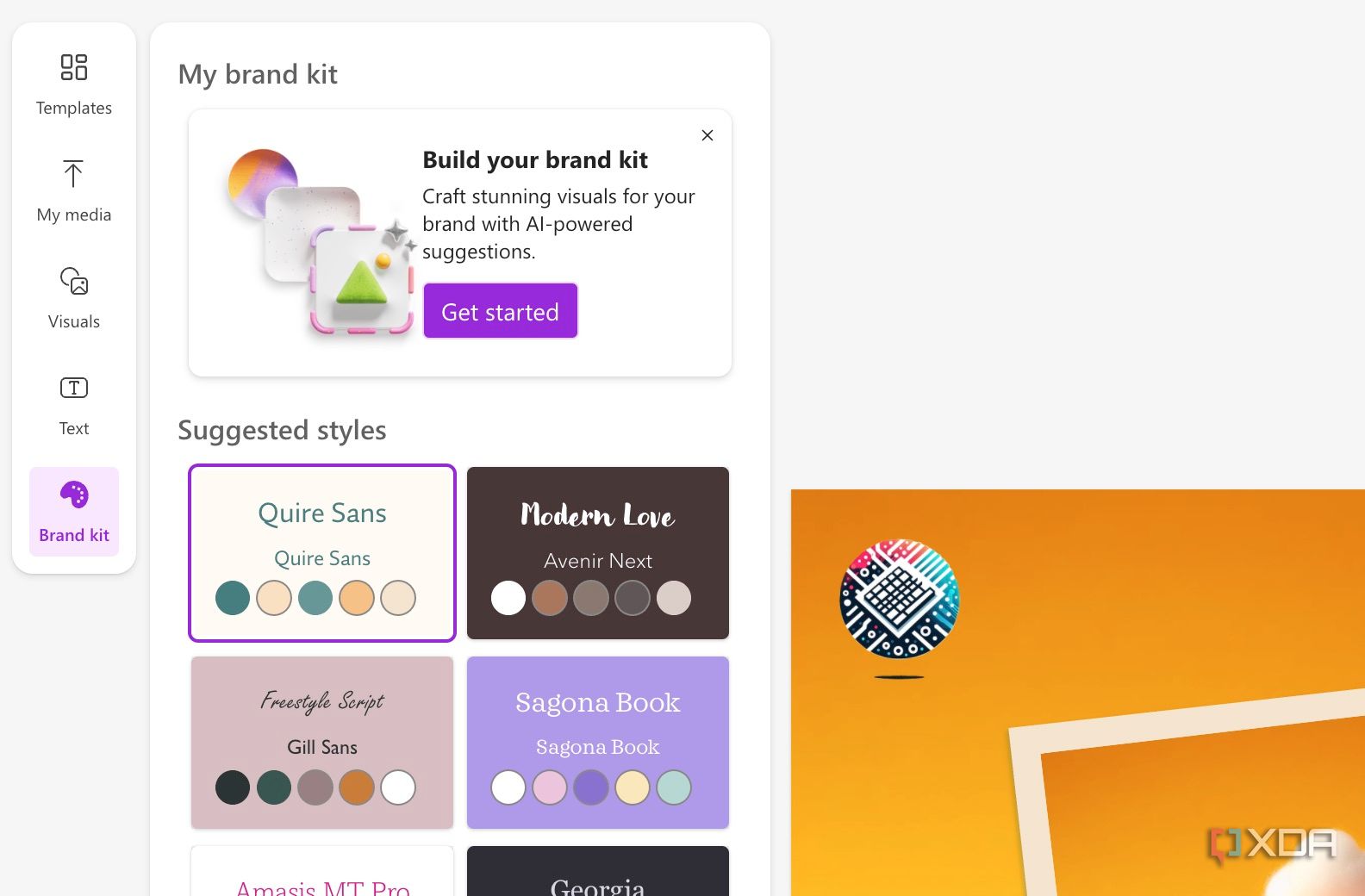
Task: Pick the teal swatch in Quire Sans
Action: coord(233,598)
